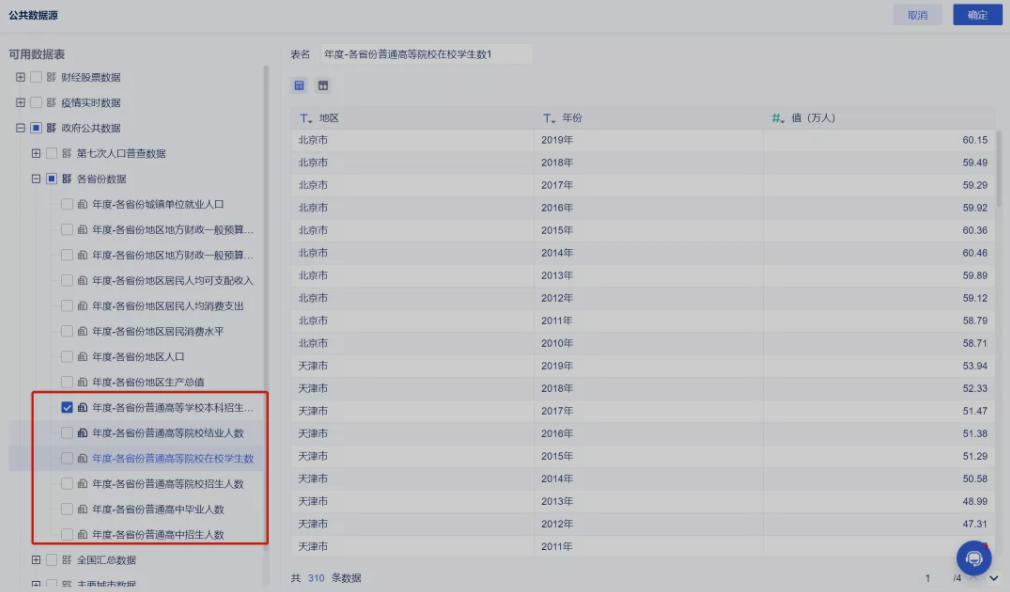The image size is (1010, 592).
Task: Check the 年度-各省份普通高等院校在校学生数 checkbox
Action: pos(67,458)
